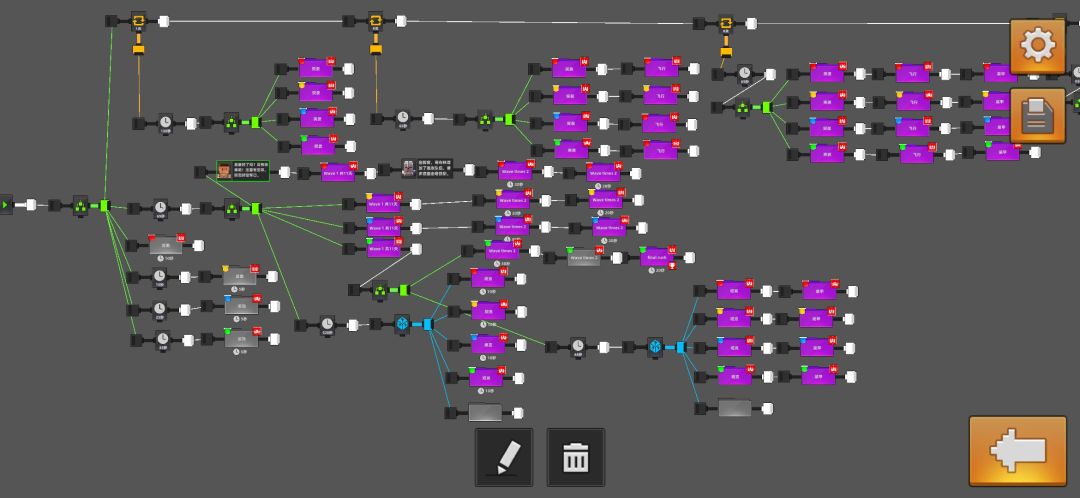Image resolution: width=1080 pixels, height=498 pixels.
Task: Select yellow-flag purple node in leftmost top group
Action: coord(316,92)
